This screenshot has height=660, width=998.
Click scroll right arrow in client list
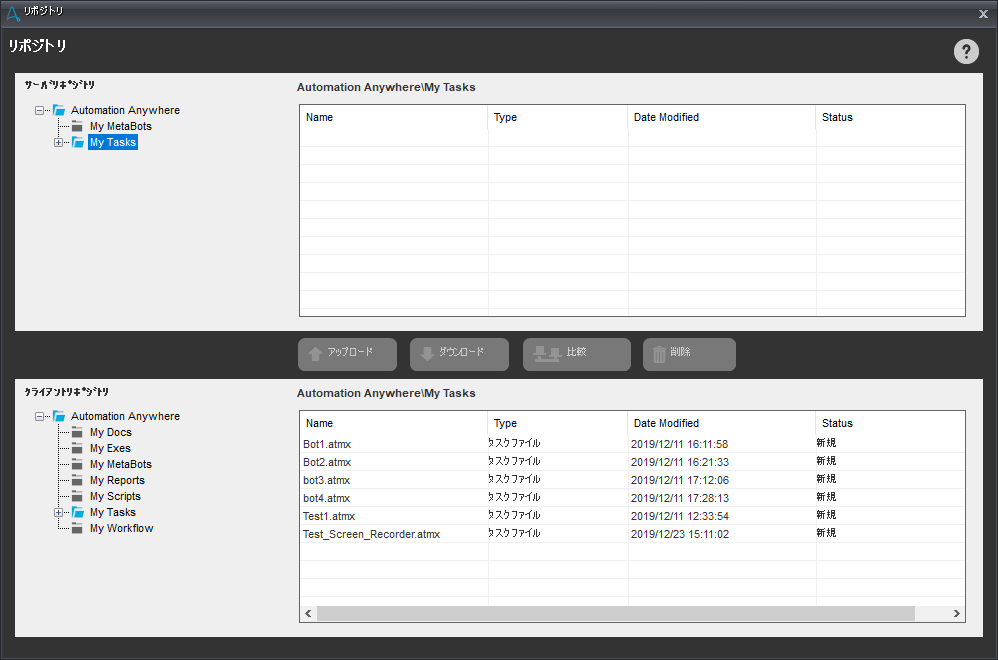click(x=956, y=614)
